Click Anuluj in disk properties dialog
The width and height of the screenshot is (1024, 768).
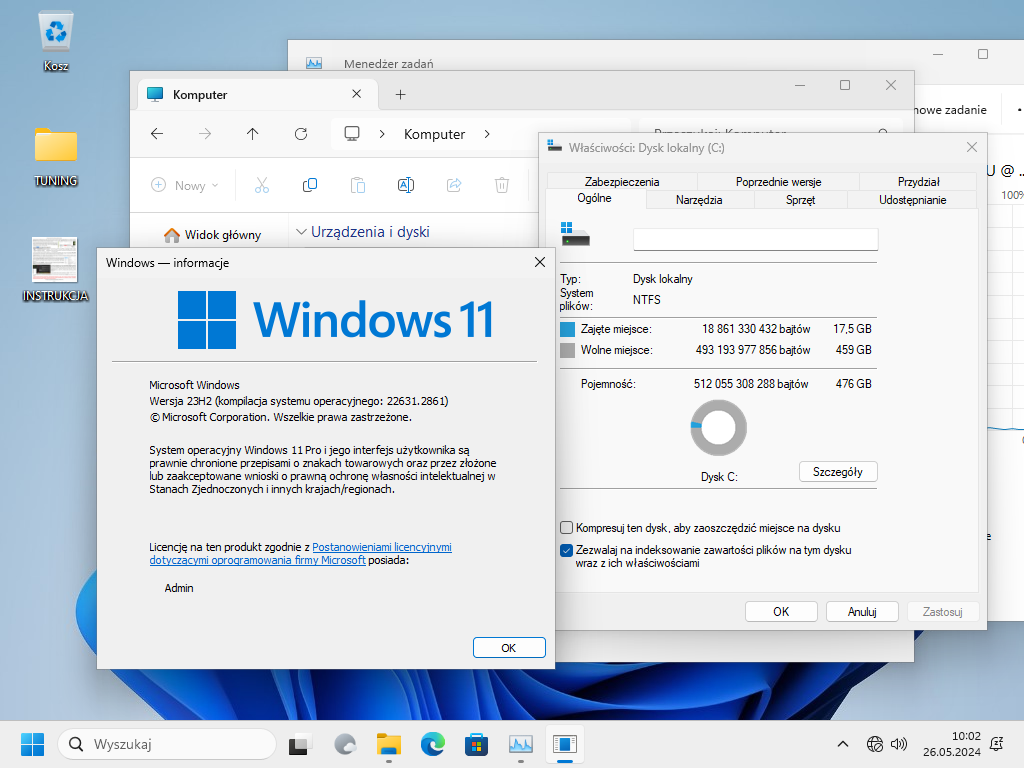pos(862,612)
